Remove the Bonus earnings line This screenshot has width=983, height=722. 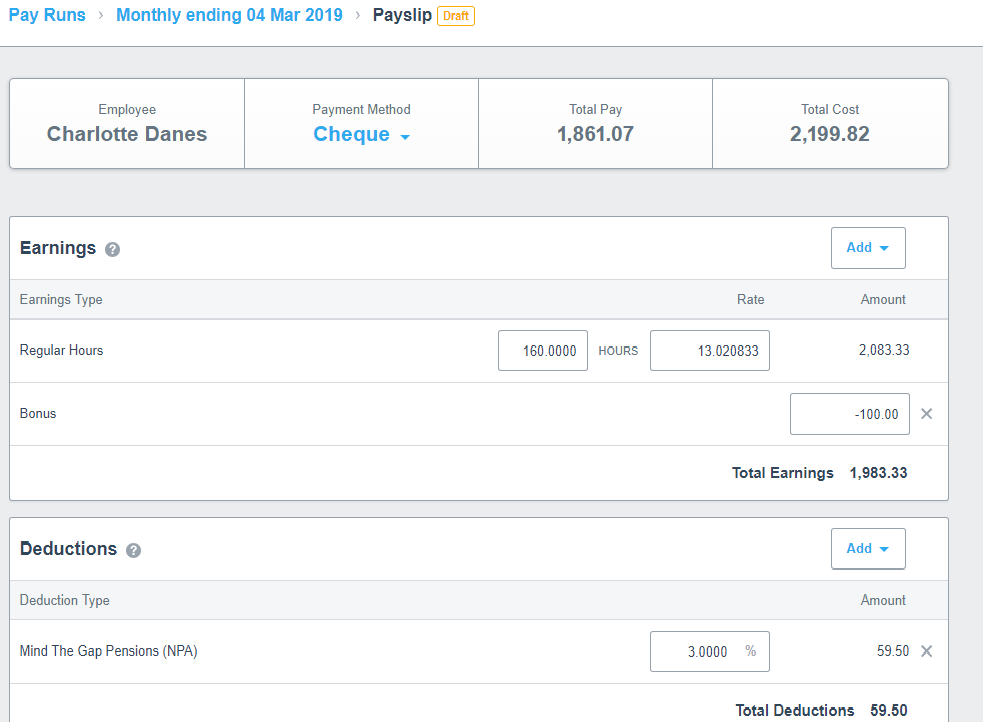926,413
